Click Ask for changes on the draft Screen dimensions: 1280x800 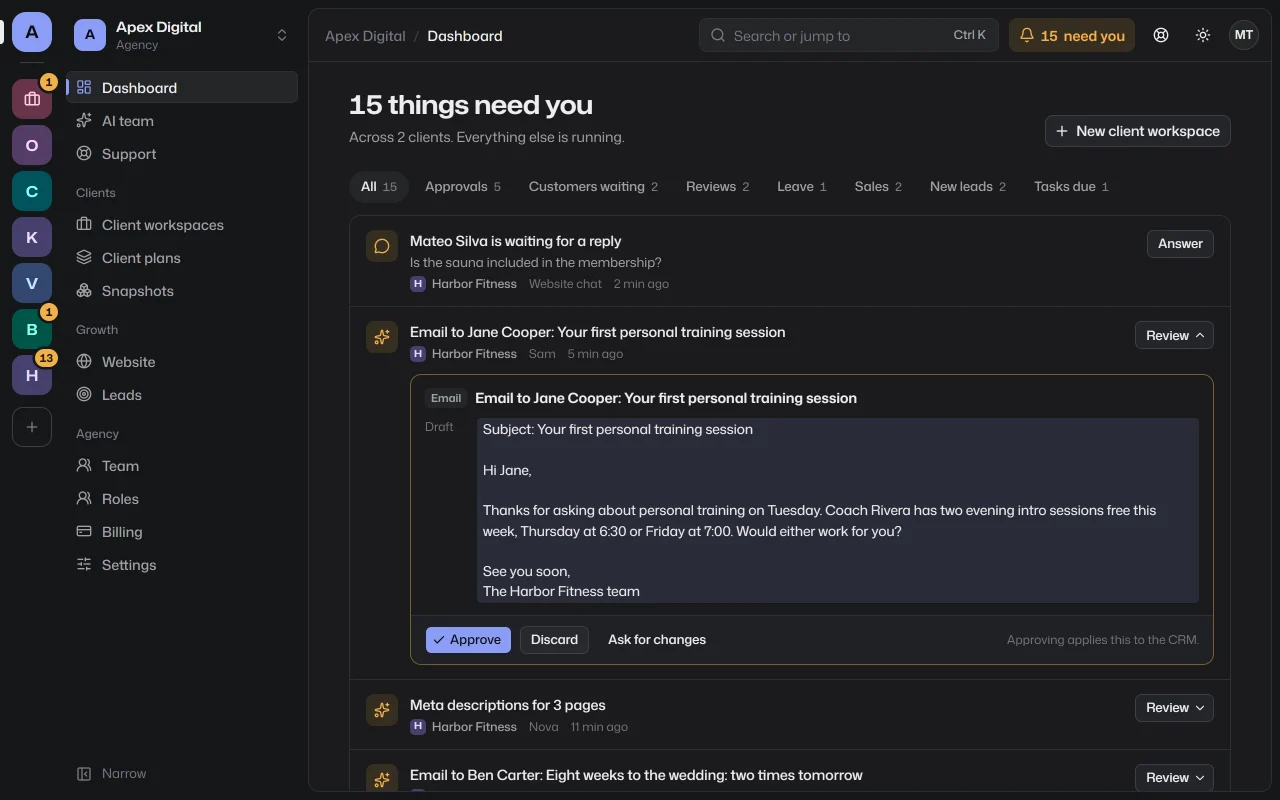click(x=657, y=640)
